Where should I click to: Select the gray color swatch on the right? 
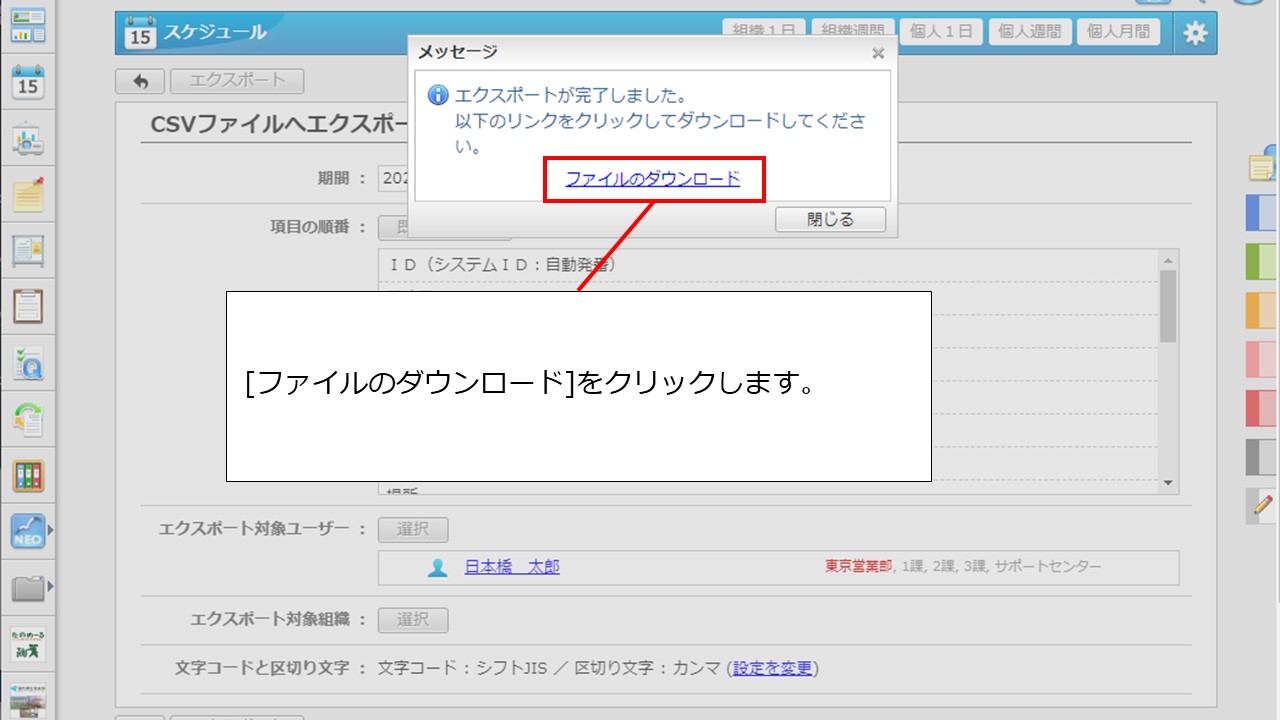[1262, 457]
